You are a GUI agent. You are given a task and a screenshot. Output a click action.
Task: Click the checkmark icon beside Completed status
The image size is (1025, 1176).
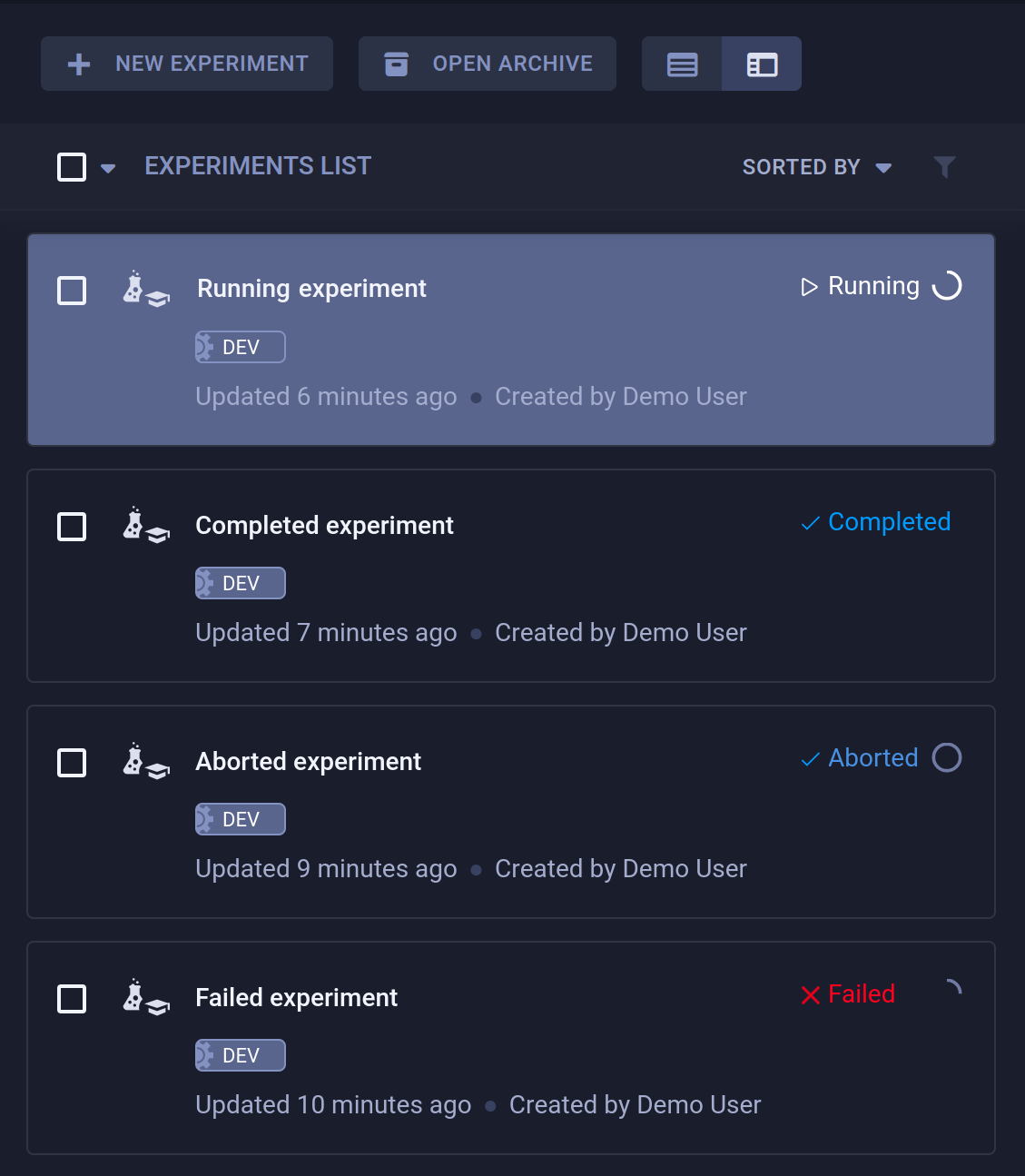[809, 523]
